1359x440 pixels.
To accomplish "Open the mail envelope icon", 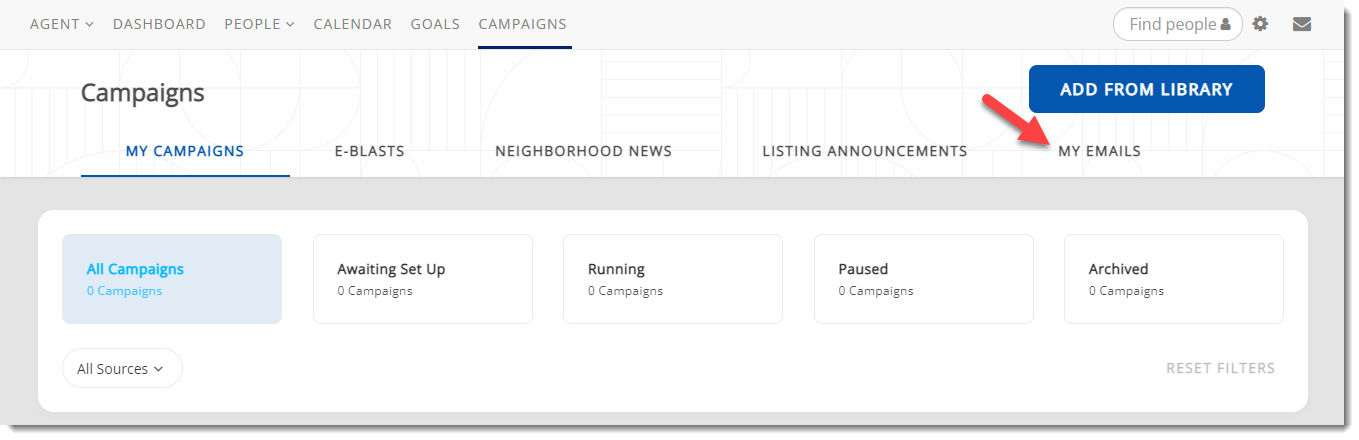I will point(1301,24).
